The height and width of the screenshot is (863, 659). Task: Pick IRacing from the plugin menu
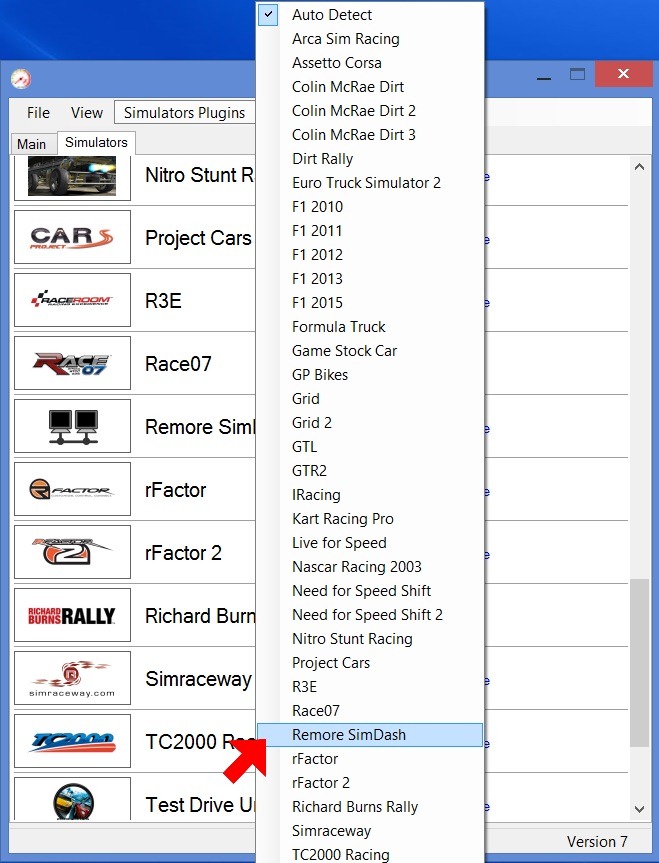[316, 495]
